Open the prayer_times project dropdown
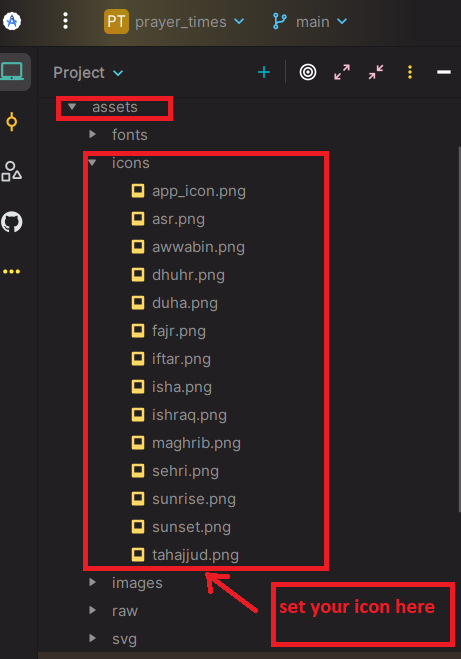This screenshot has width=461, height=659. [x=190, y=21]
